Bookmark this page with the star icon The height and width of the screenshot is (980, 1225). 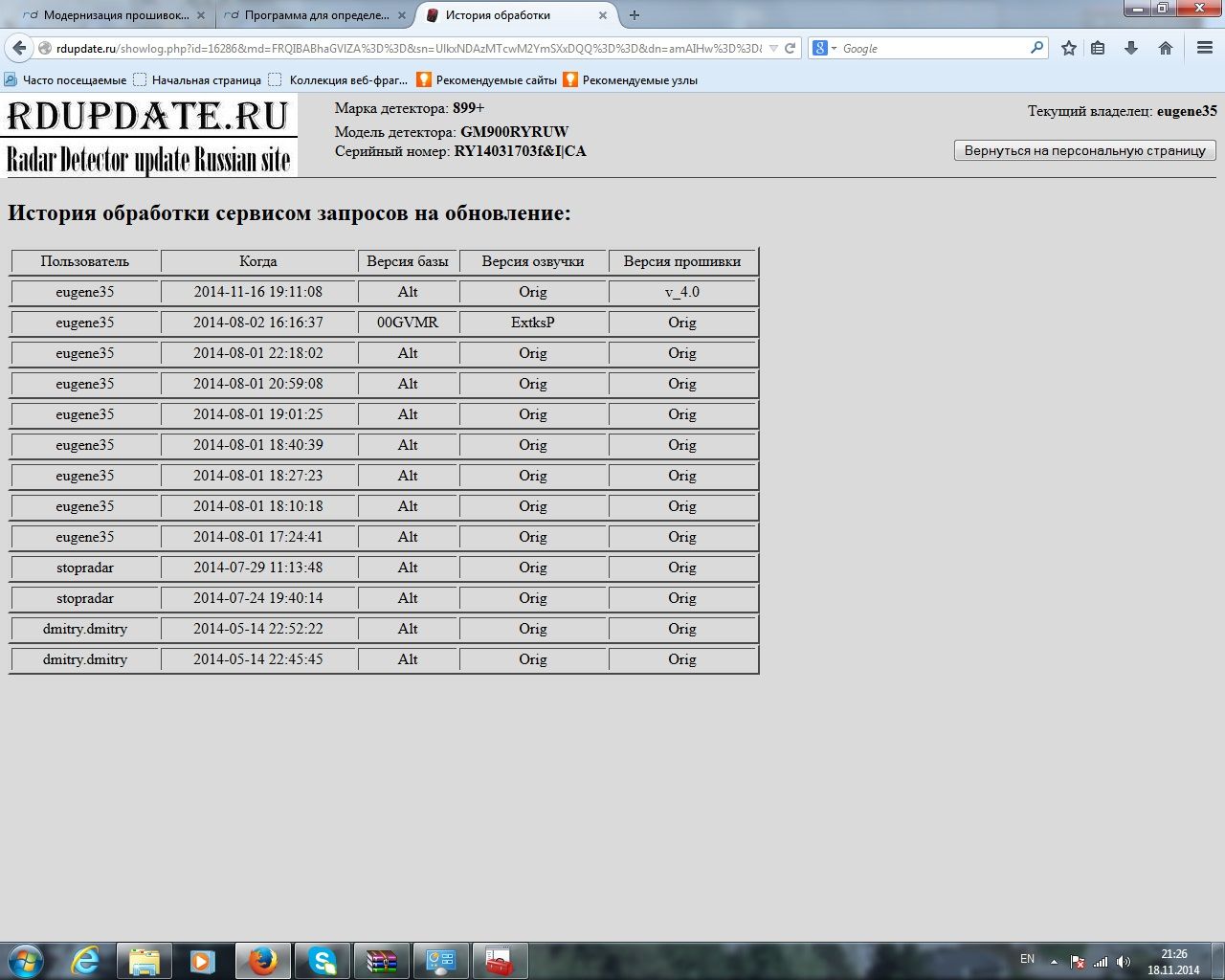click(x=1069, y=48)
